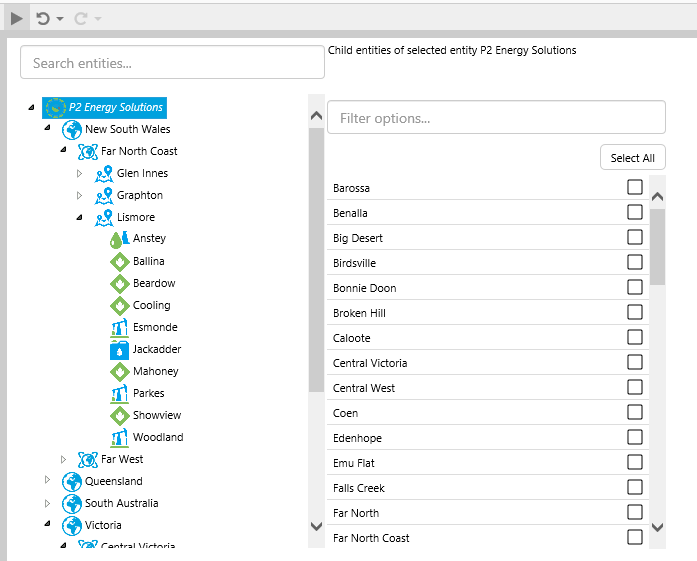Expand the Queensland tree node
Image resolution: width=697 pixels, height=561 pixels.
coord(47,481)
